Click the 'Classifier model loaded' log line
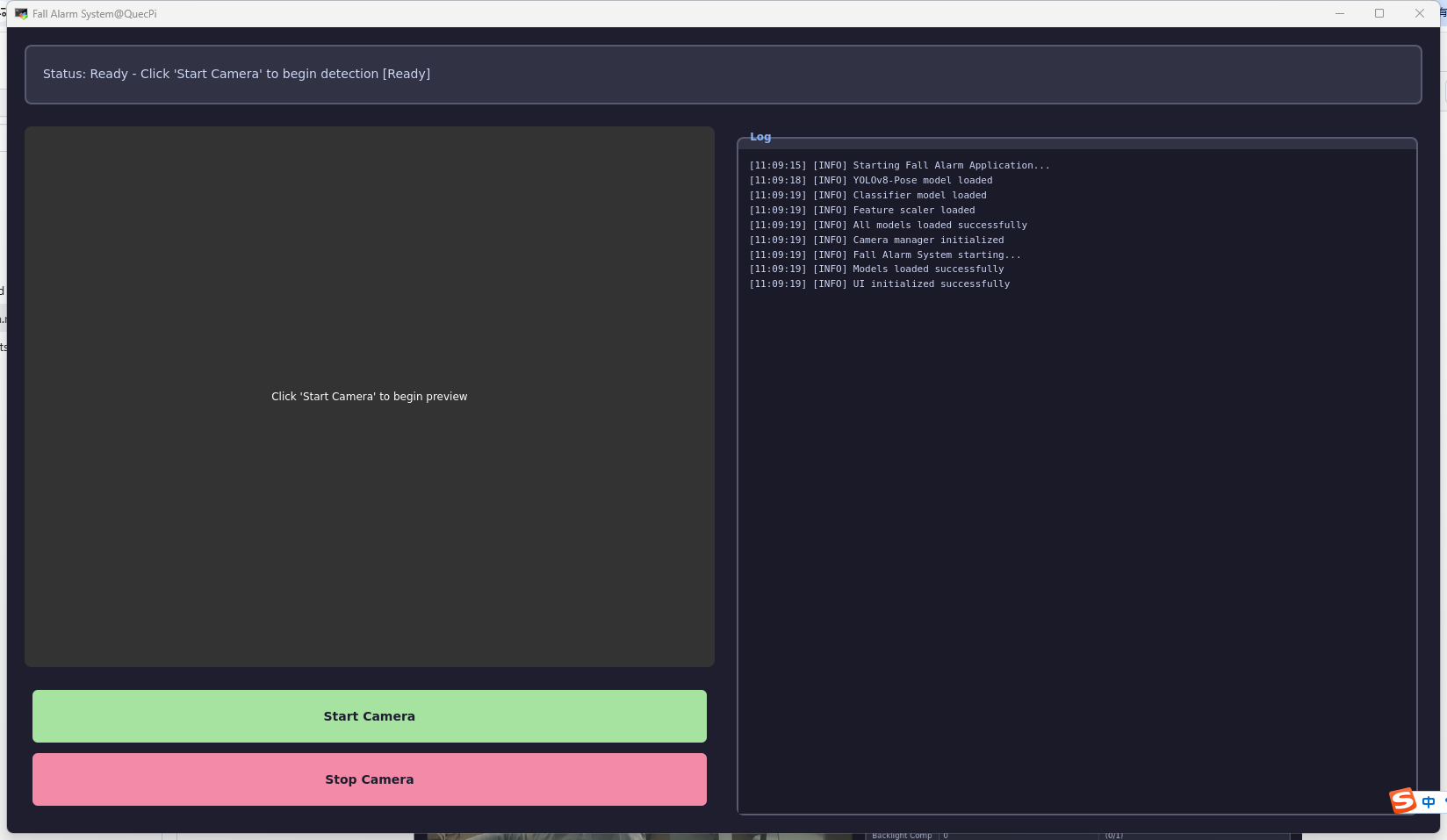Image resolution: width=1447 pixels, height=840 pixels. [867, 196]
